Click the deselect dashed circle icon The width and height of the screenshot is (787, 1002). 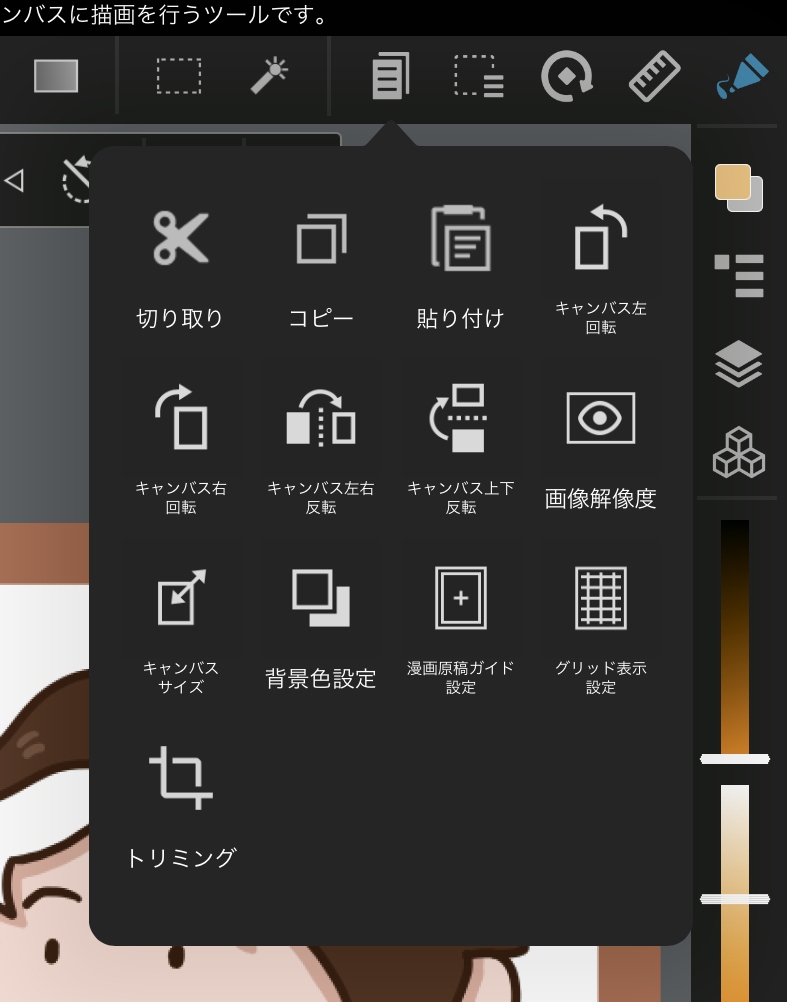[x=77, y=180]
